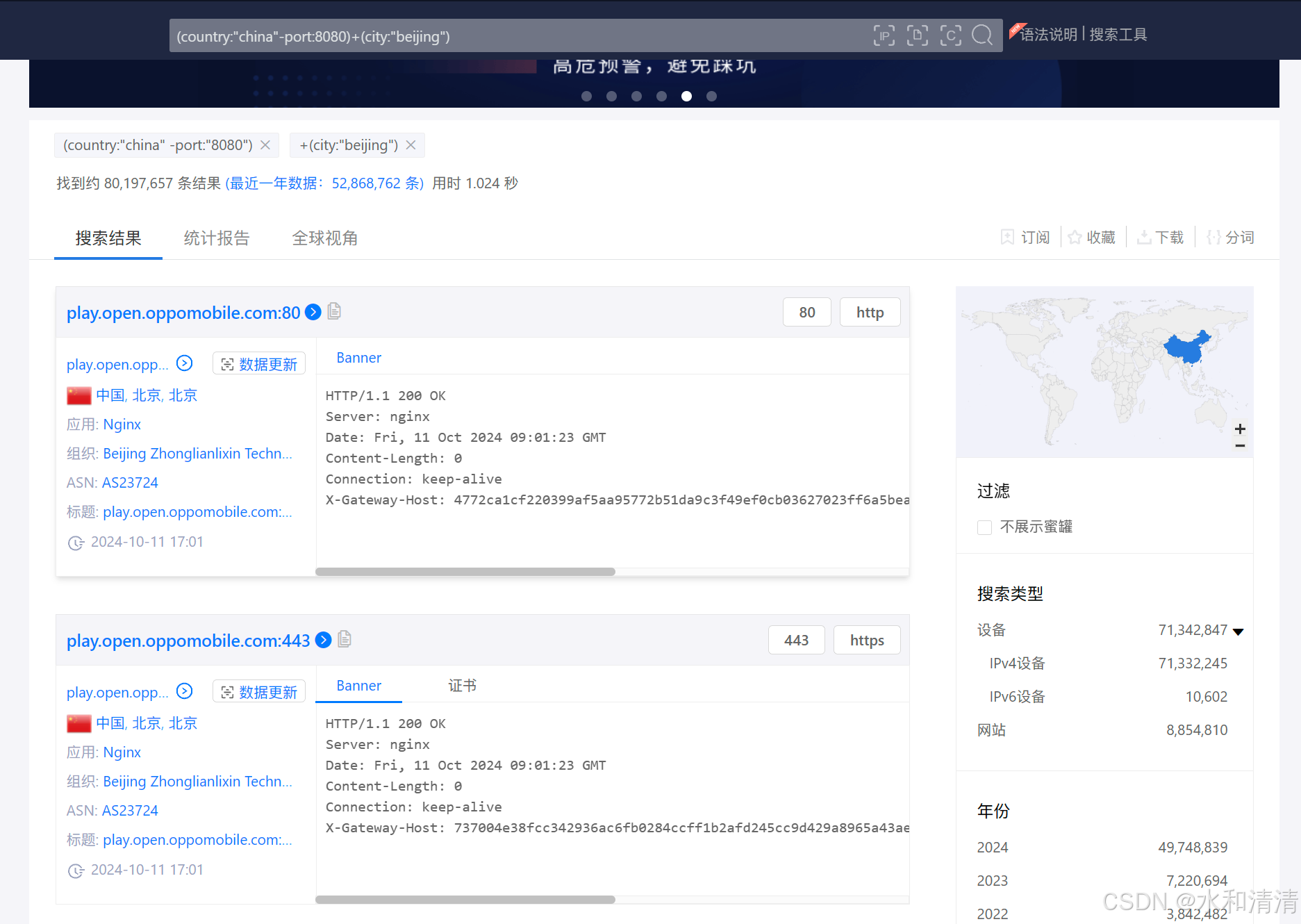Click circled arrow beside play.open.opp... in port 443 card
Image resolution: width=1301 pixels, height=924 pixels.
[184, 691]
